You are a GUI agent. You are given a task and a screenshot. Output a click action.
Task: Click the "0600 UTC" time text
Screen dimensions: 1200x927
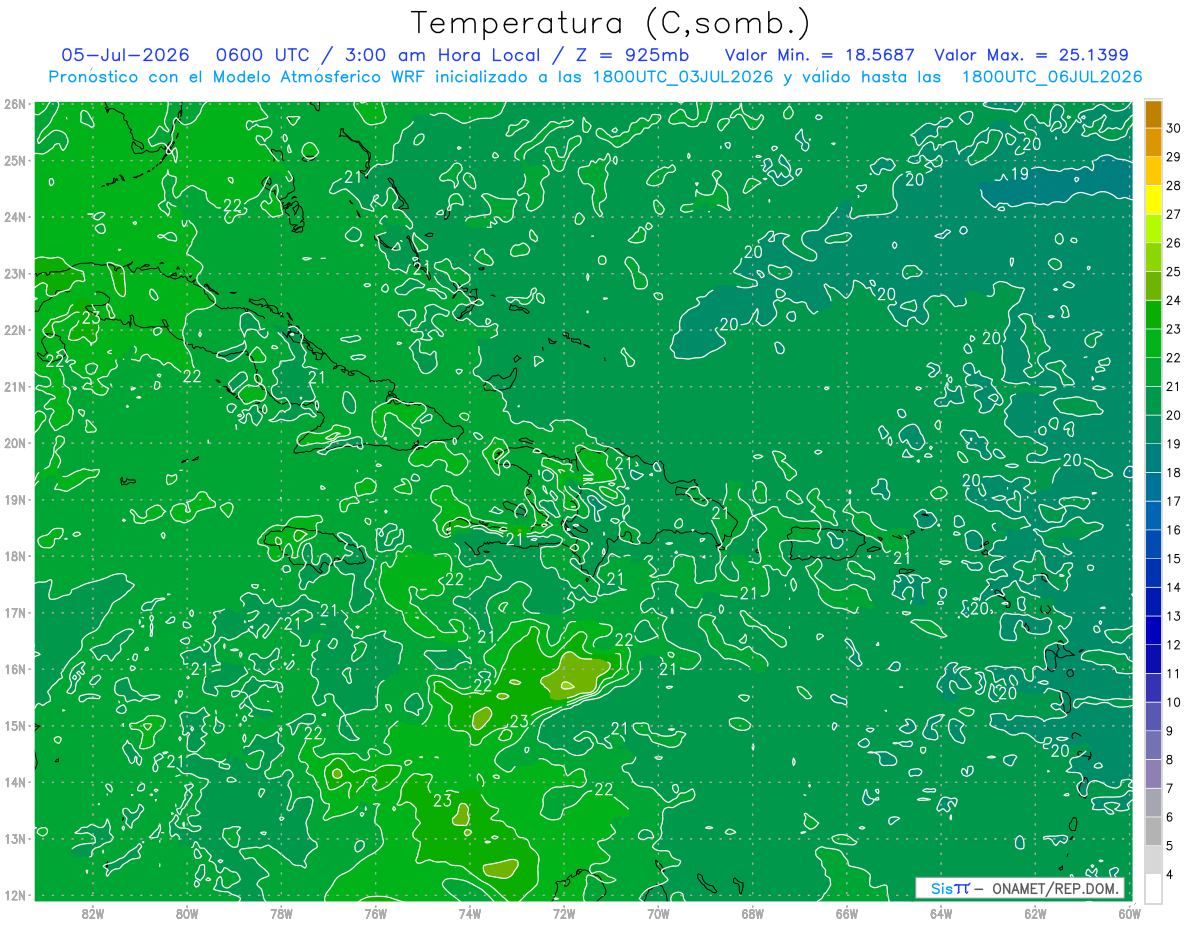(265, 55)
